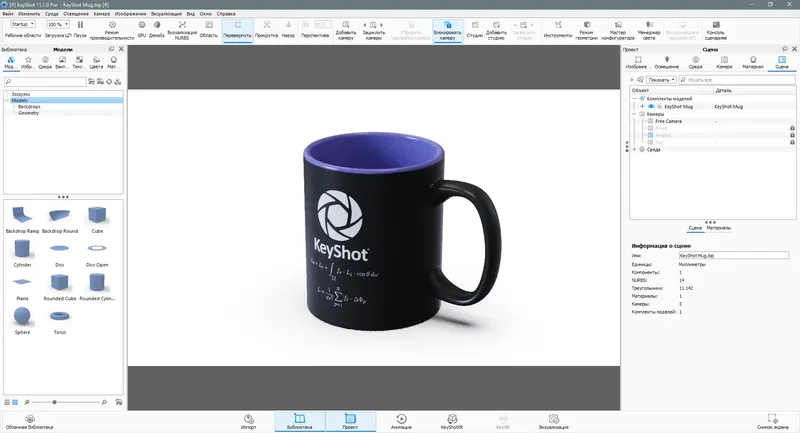Open the Изменить menu
The height and width of the screenshot is (433, 800).
click(x=29, y=14)
